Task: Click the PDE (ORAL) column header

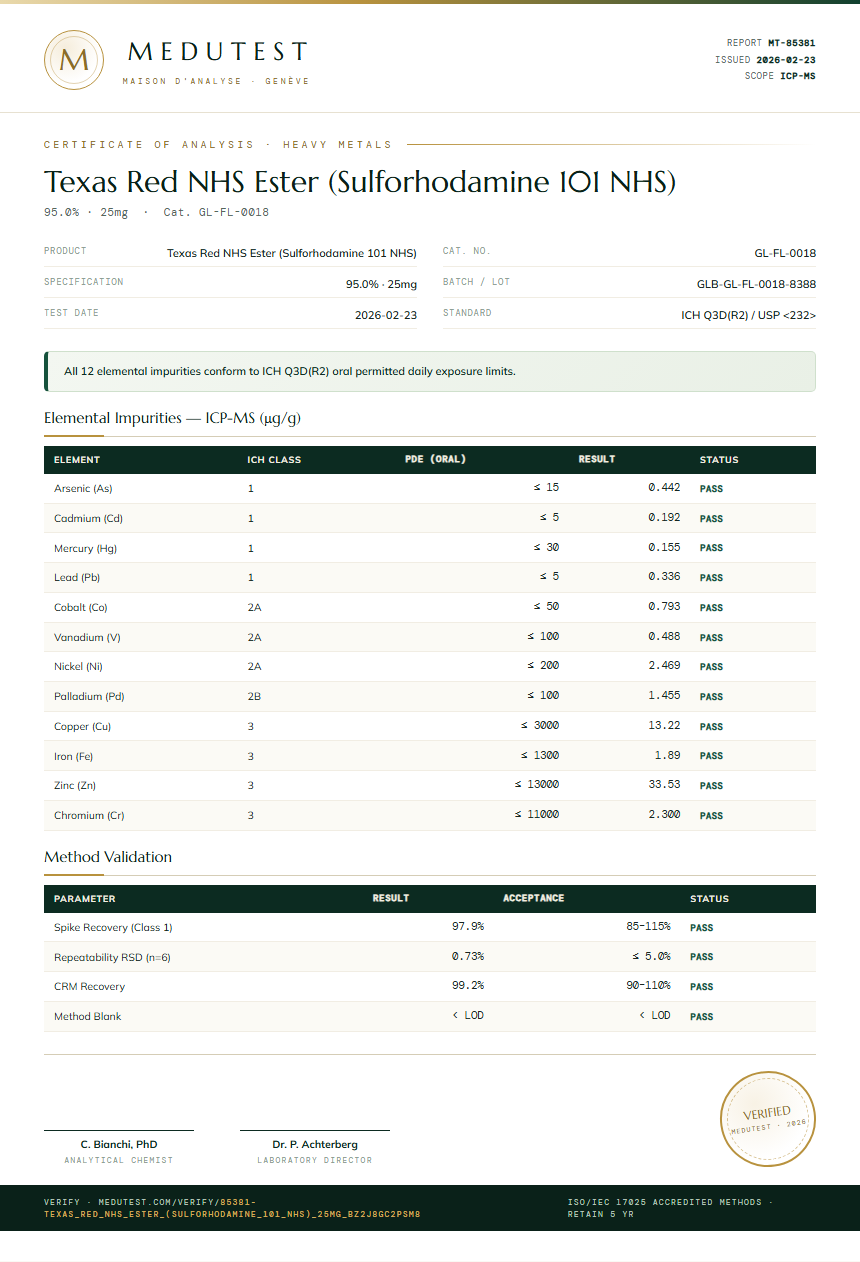Action: (435, 460)
